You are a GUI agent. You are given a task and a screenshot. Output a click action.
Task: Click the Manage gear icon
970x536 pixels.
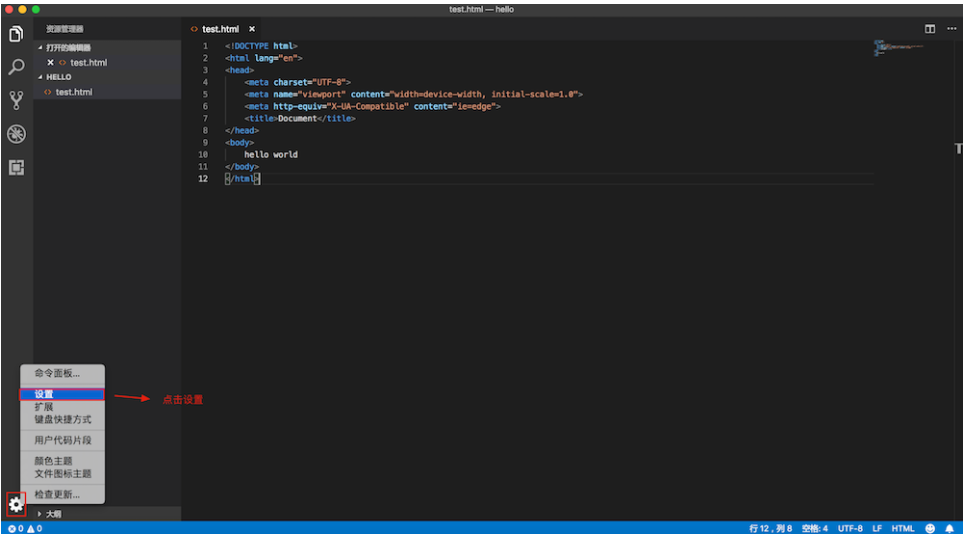16,504
